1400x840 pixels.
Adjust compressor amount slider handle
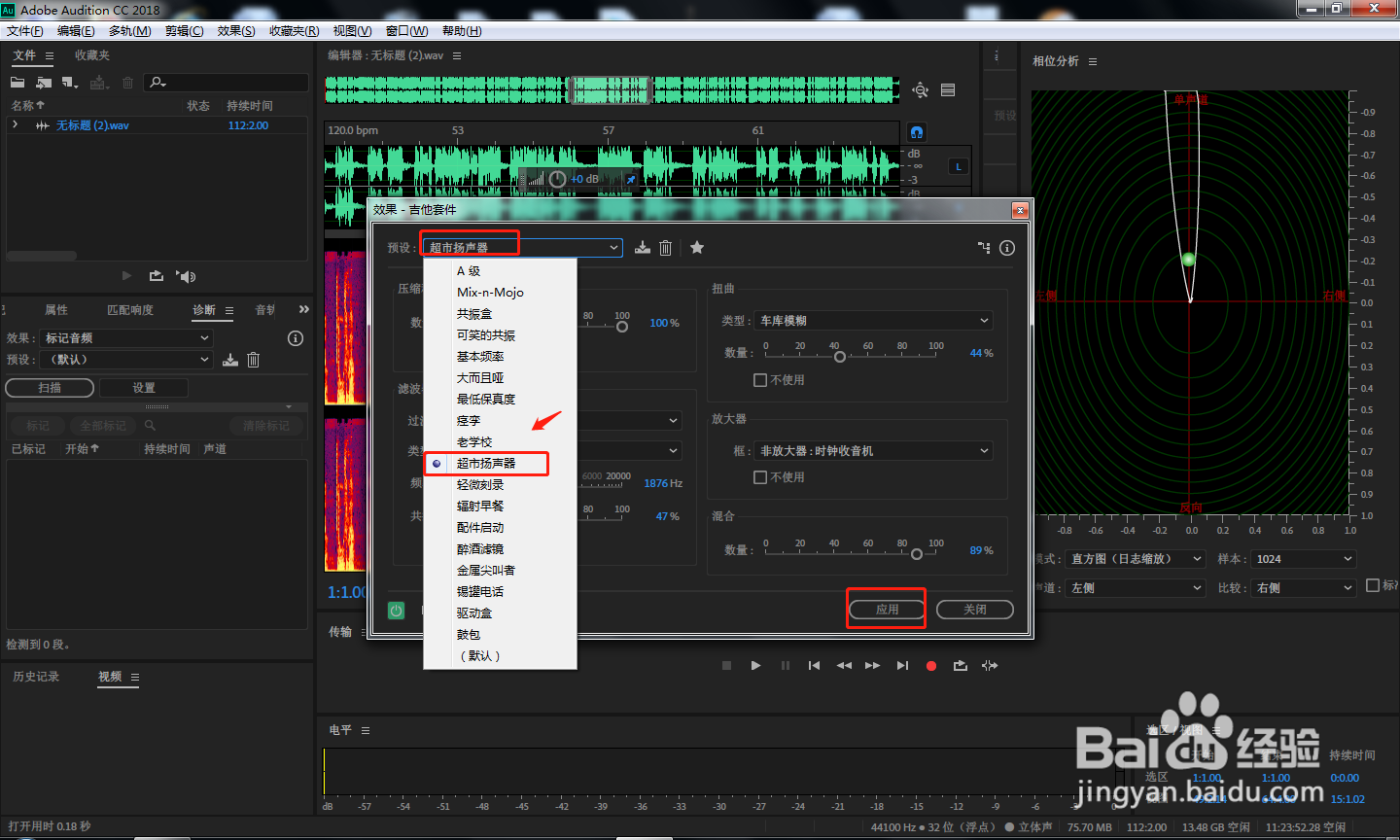click(x=622, y=327)
